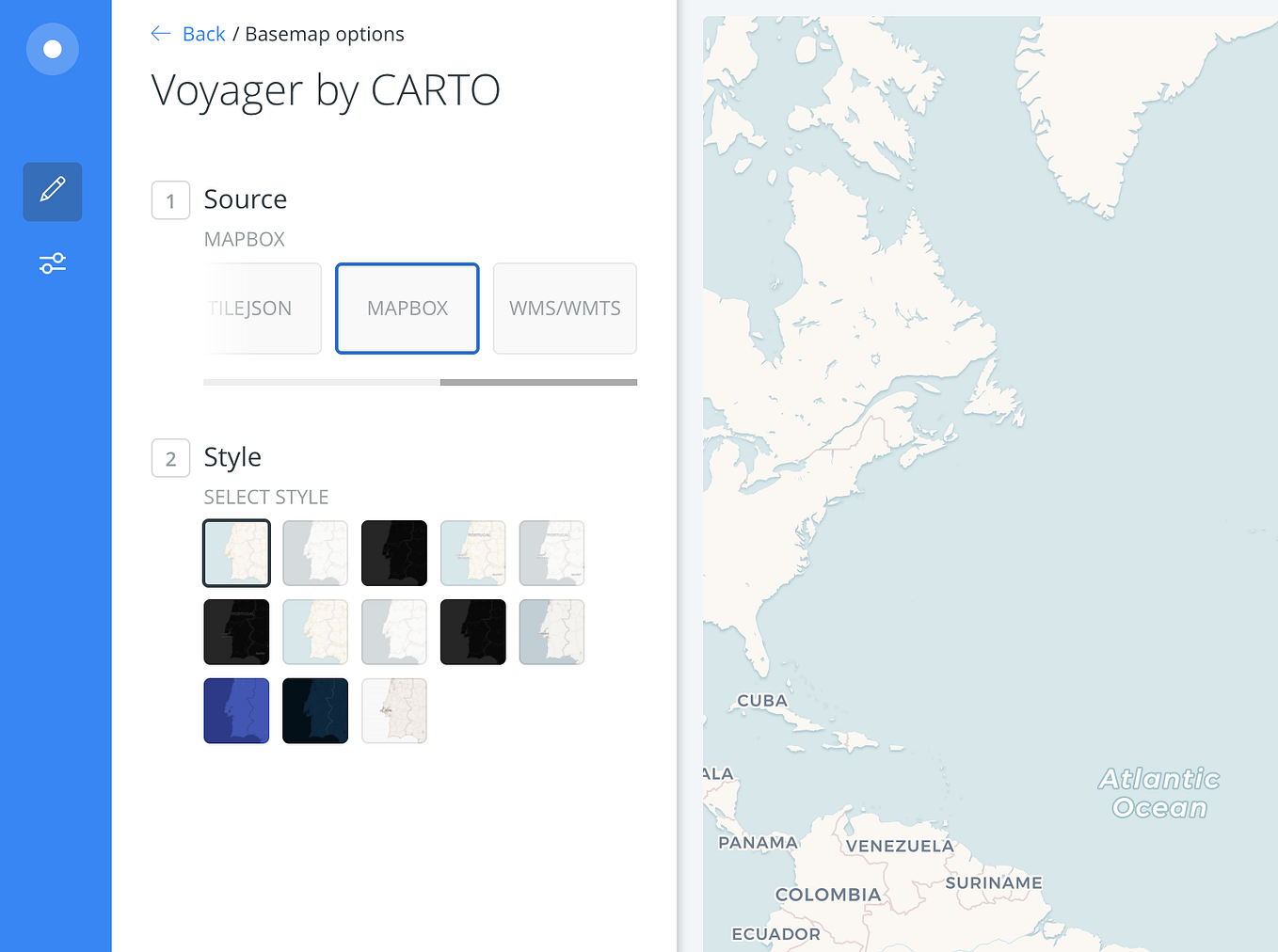Viewport: 1278px width, 952px height.
Task: Select the navy dark style in bottom row
Action: (315, 710)
